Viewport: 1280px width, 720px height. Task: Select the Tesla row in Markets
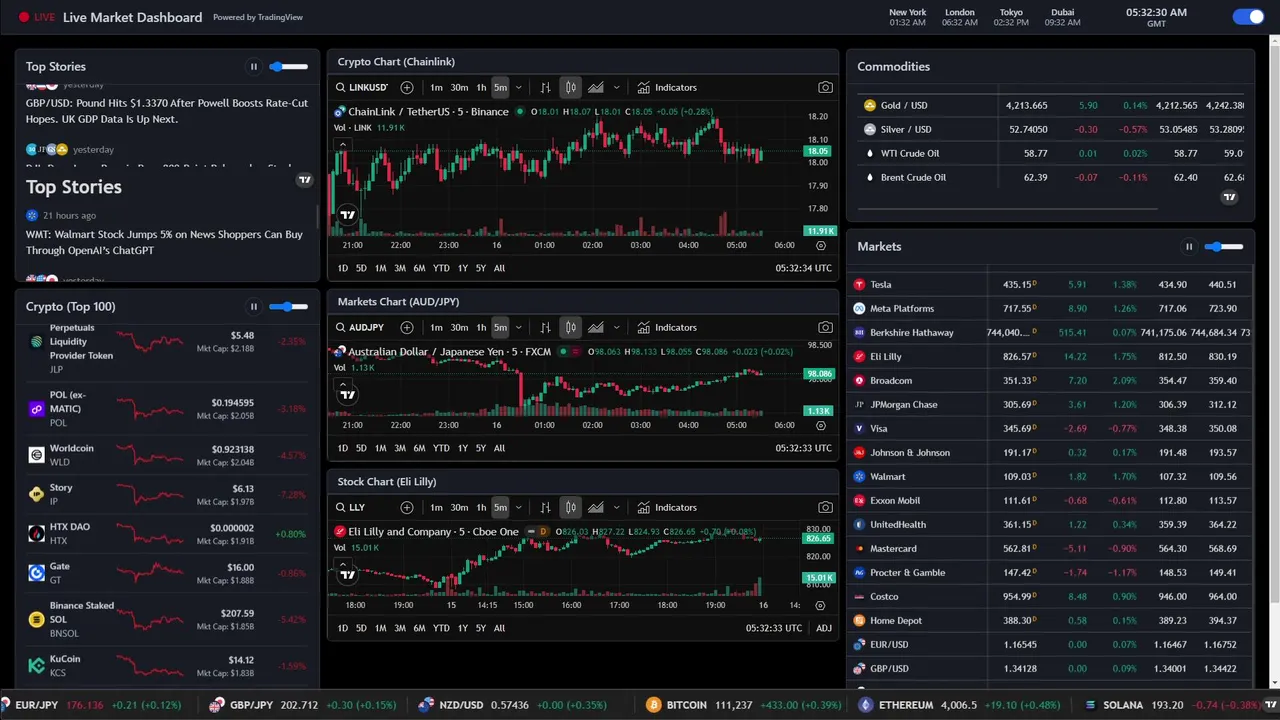[1050, 285]
